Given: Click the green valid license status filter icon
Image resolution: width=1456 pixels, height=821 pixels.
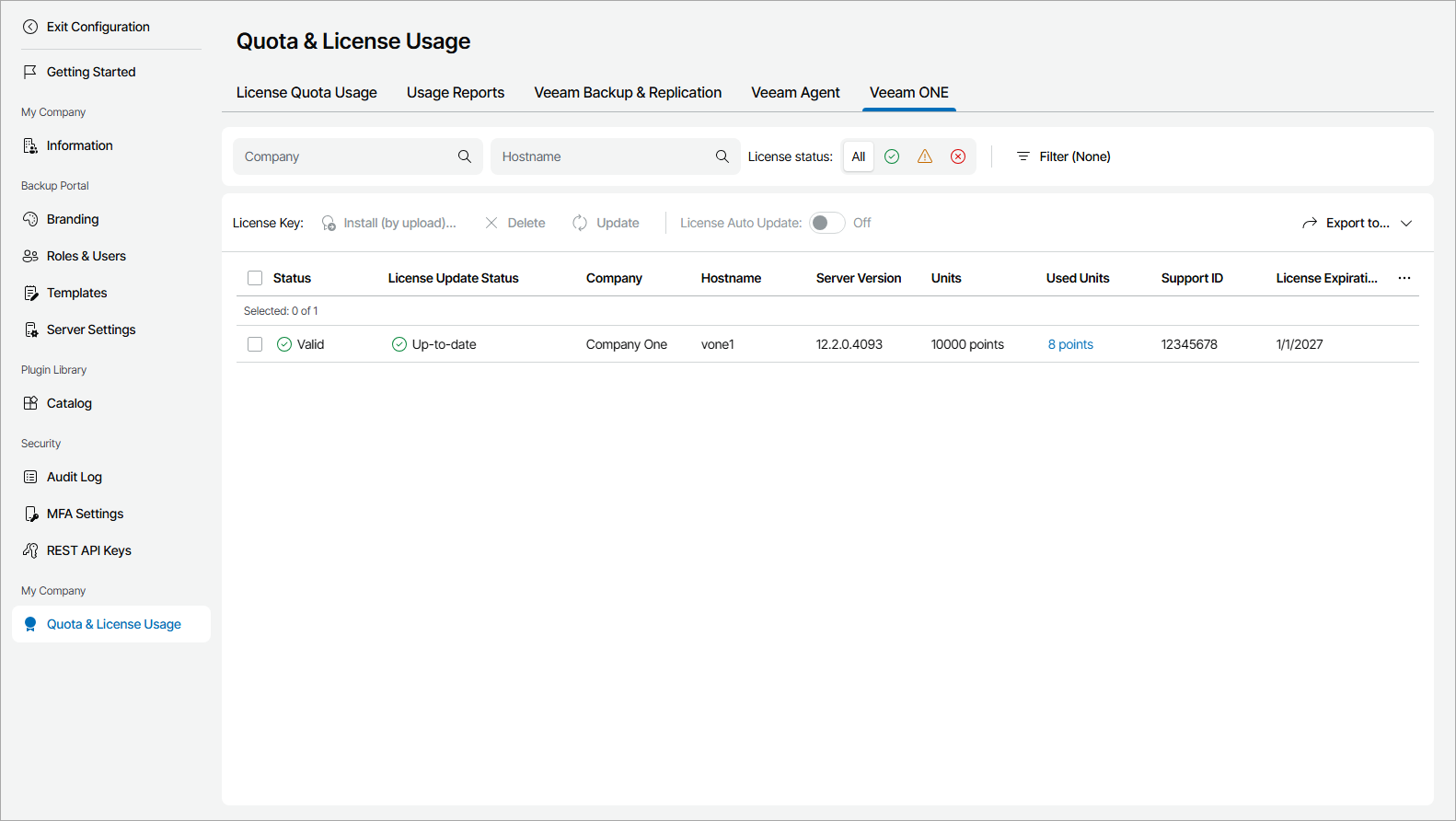Looking at the screenshot, I should click(x=892, y=156).
